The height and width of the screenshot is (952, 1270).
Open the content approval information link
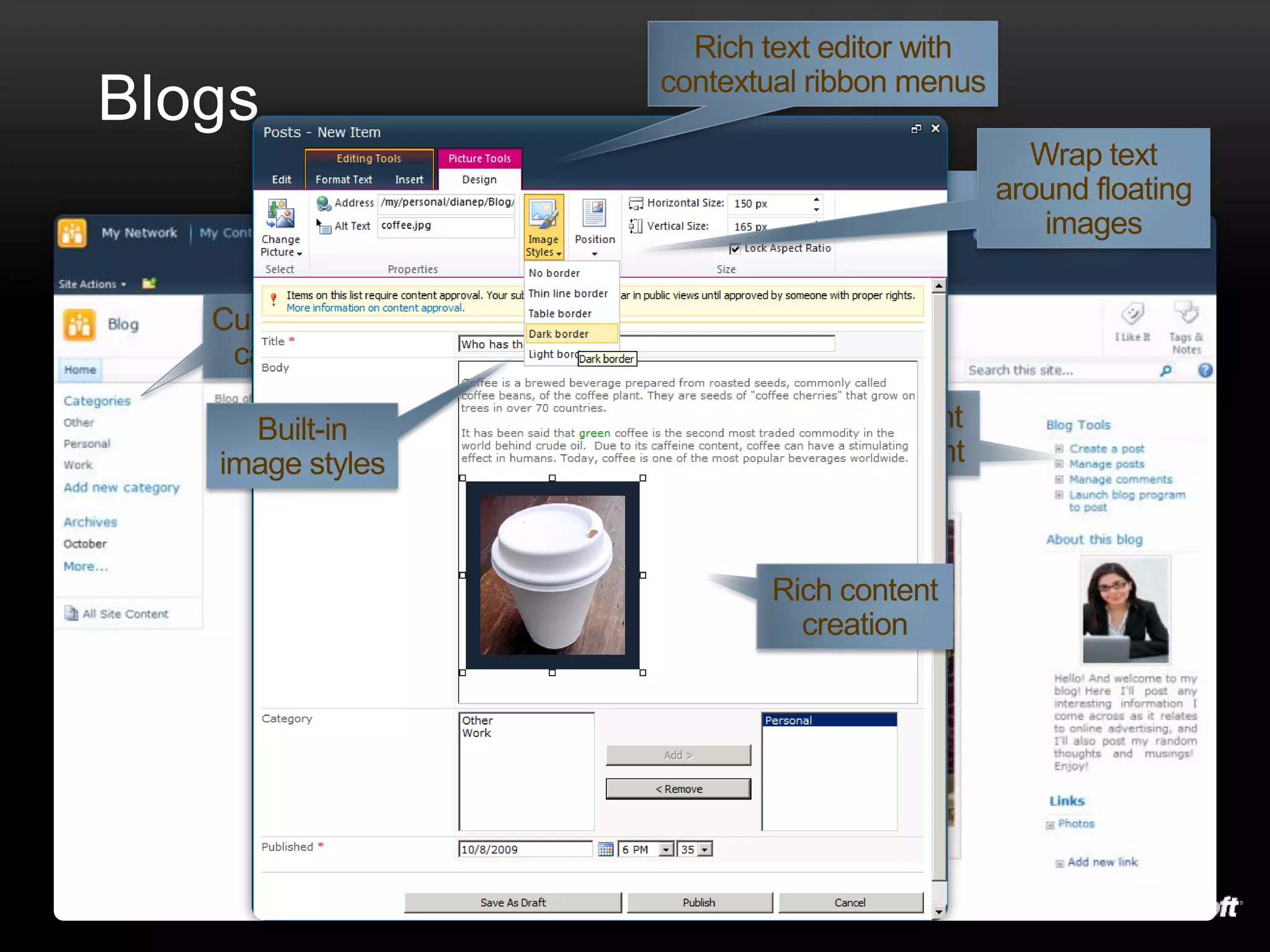[375, 308]
